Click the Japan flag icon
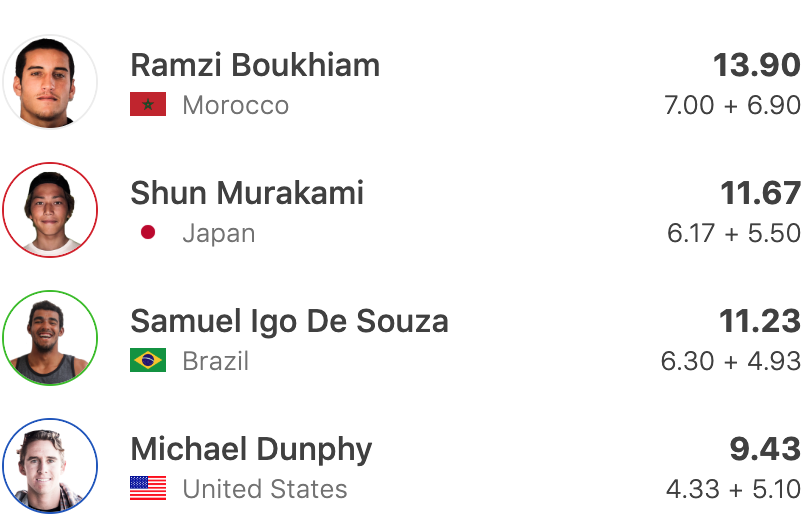Viewport: 810px width, 524px height. pyautogui.click(x=148, y=233)
